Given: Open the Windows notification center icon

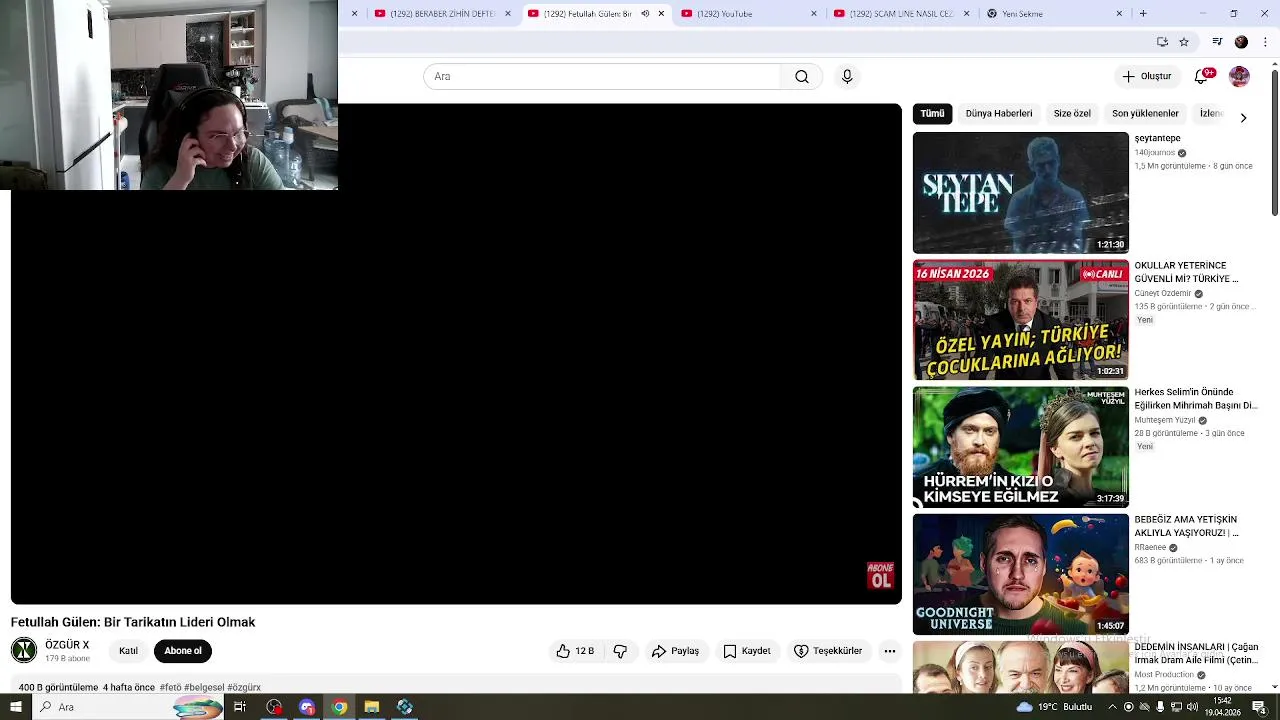Looking at the screenshot, I should click(x=1259, y=707).
